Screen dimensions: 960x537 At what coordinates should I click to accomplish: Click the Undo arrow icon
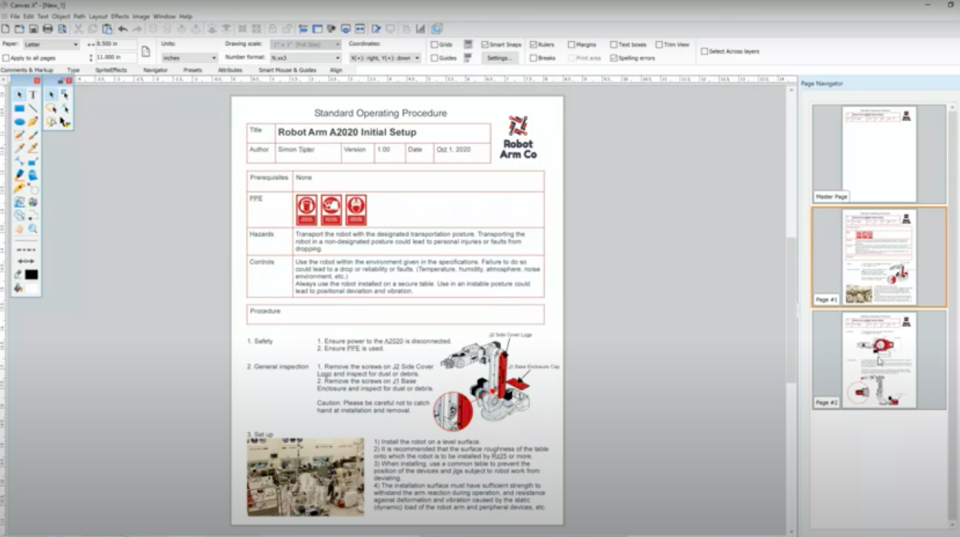tap(123, 29)
